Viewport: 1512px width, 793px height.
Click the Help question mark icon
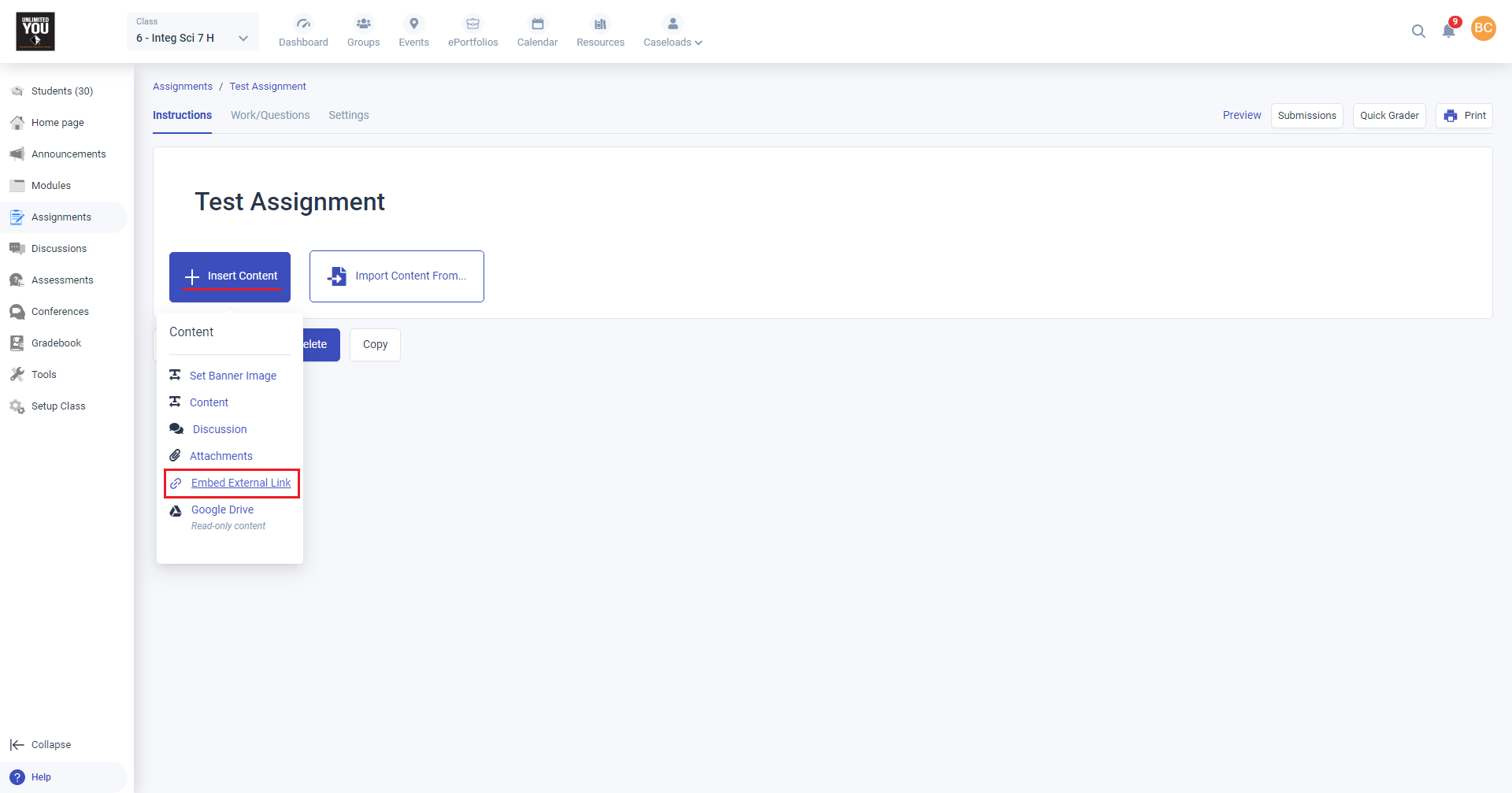click(17, 777)
